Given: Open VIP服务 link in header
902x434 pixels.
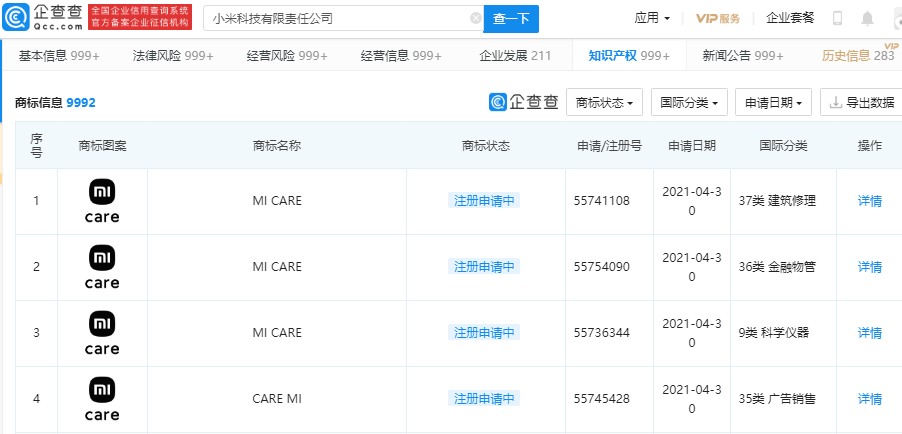Looking at the screenshot, I should [718, 18].
